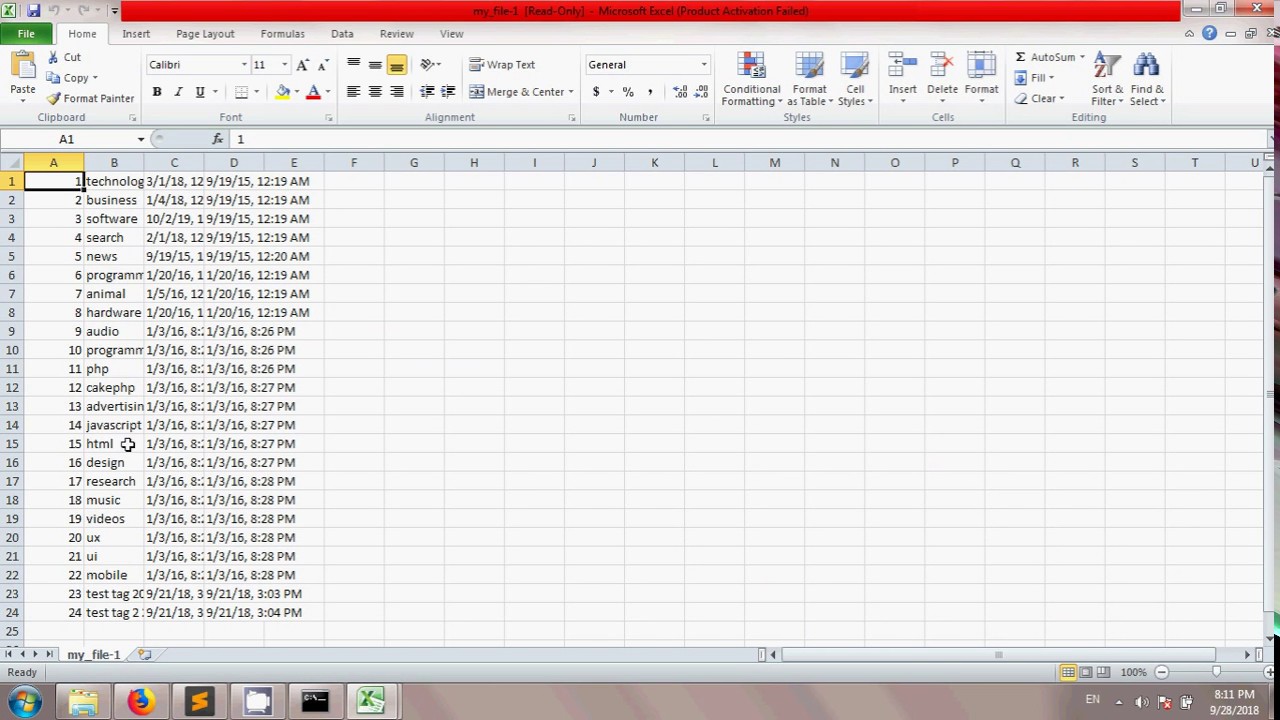This screenshot has width=1280, height=720.
Task: Open Sublime Text from the taskbar
Action: pos(199,701)
